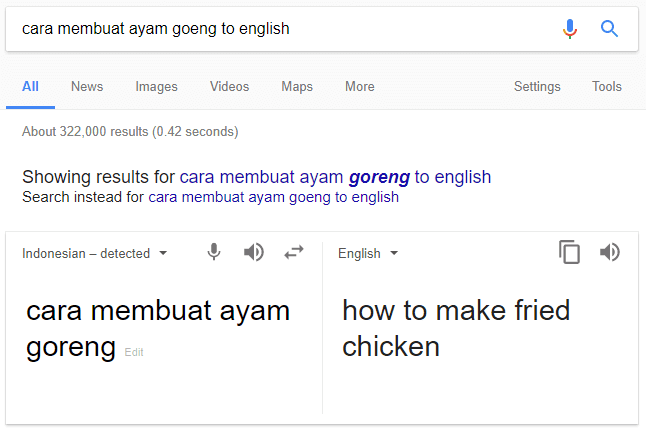646x432 pixels.
Task: Go to the Maps tab
Action: point(297,86)
